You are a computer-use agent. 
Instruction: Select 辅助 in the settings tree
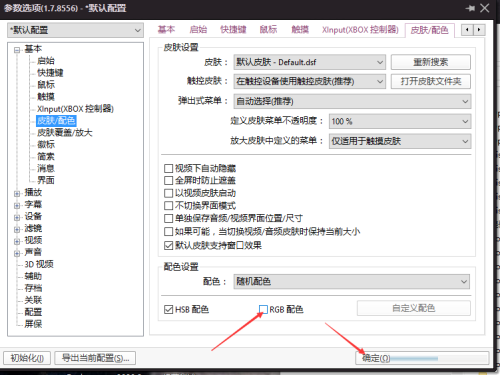pyautogui.click(x=33, y=276)
